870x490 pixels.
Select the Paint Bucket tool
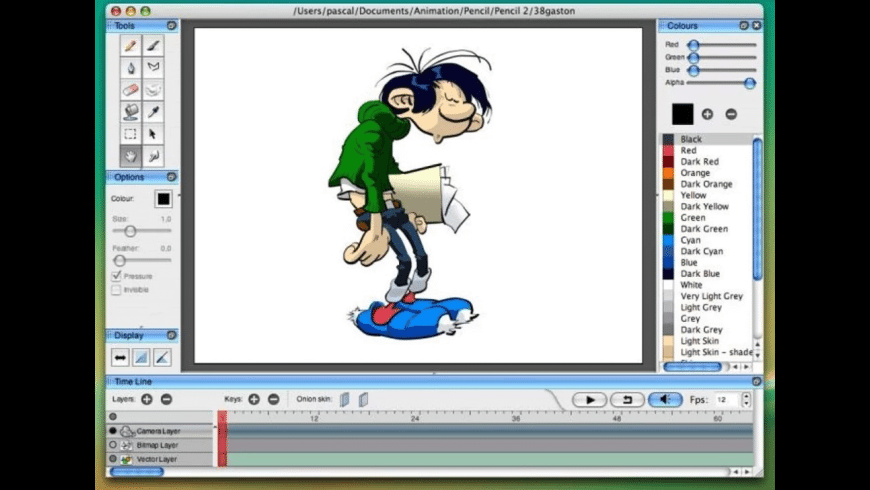[x=130, y=112]
